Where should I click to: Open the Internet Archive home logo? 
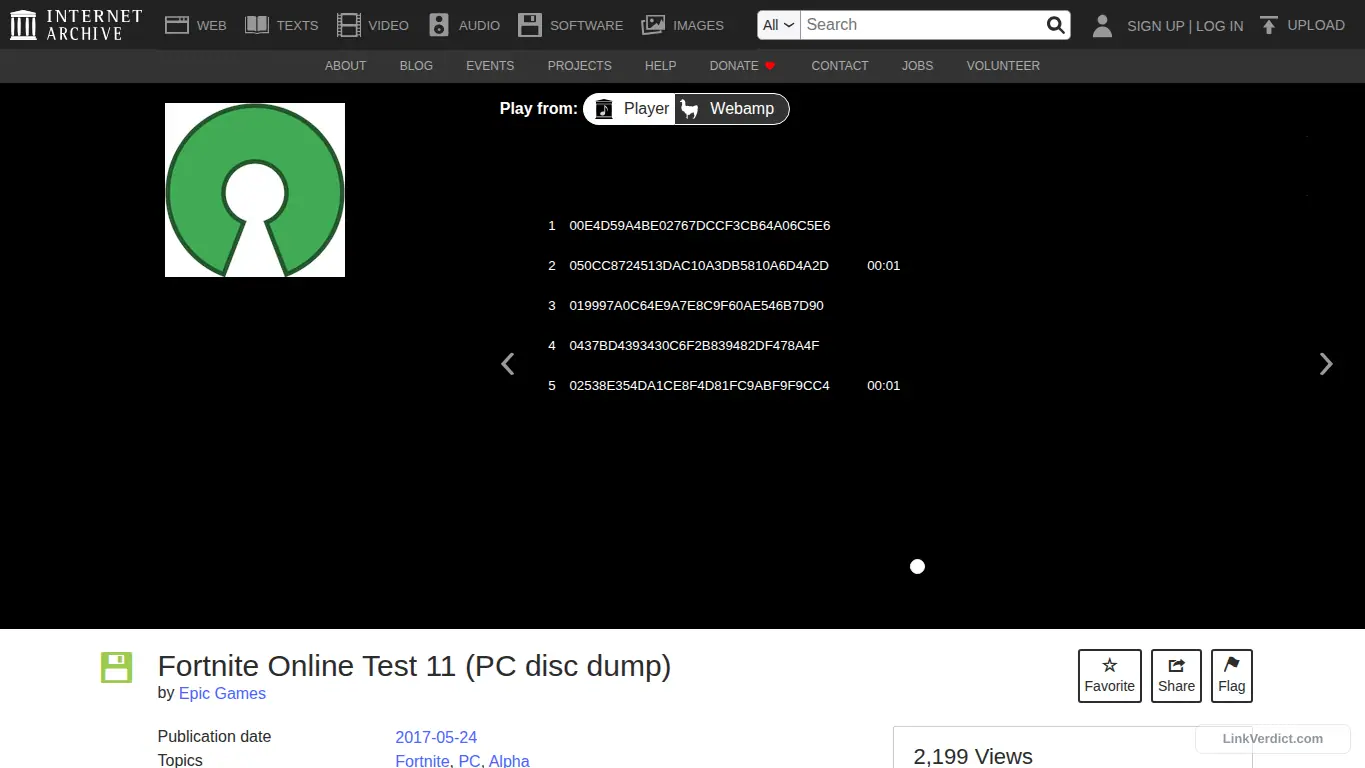[76, 25]
